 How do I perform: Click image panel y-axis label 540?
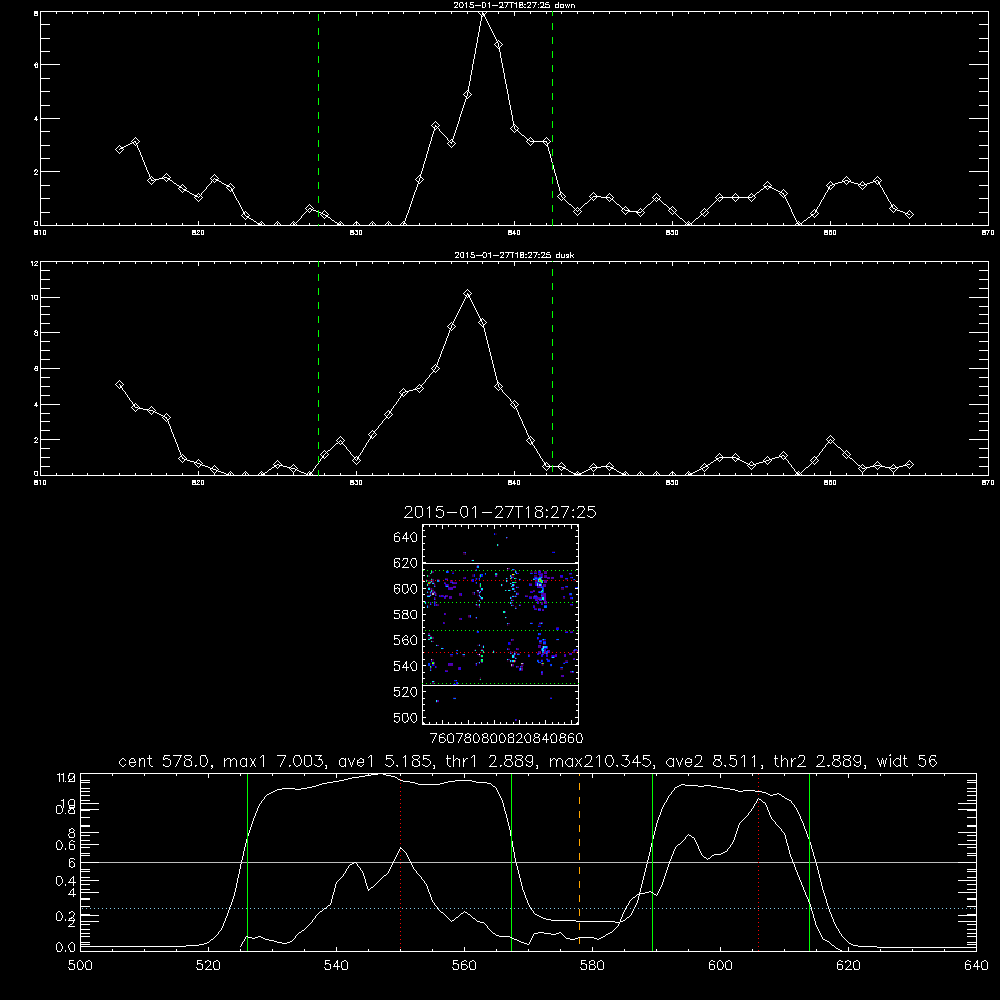pyautogui.click(x=405, y=666)
